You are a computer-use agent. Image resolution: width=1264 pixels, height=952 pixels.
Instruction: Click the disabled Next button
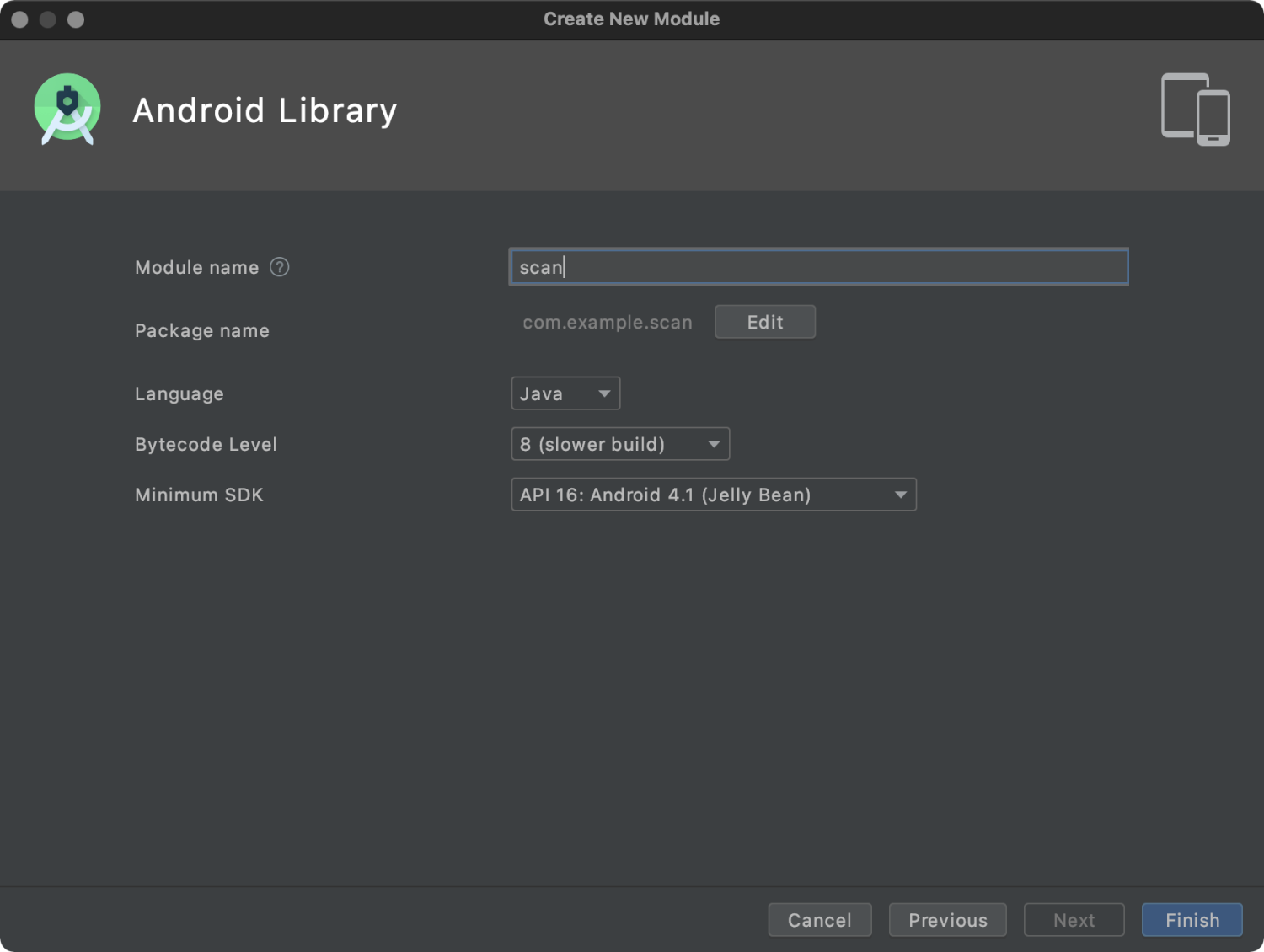(1074, 920)
